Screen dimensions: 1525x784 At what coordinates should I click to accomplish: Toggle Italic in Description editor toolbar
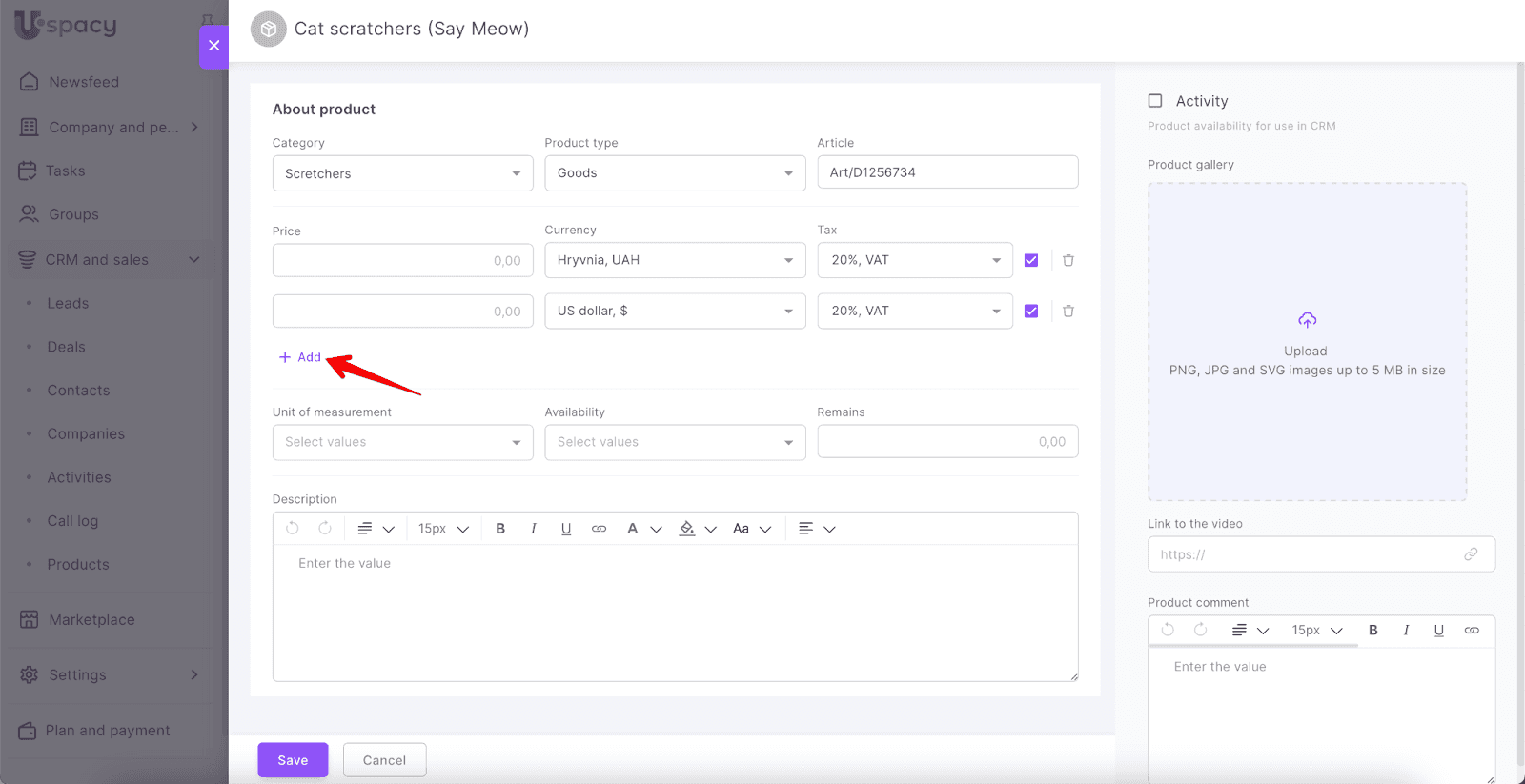point(533,529)
